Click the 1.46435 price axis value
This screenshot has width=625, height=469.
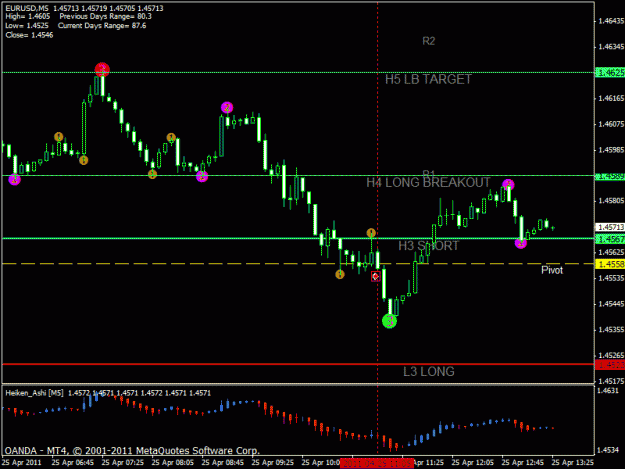pyautogui.click(x=611, y=21)
